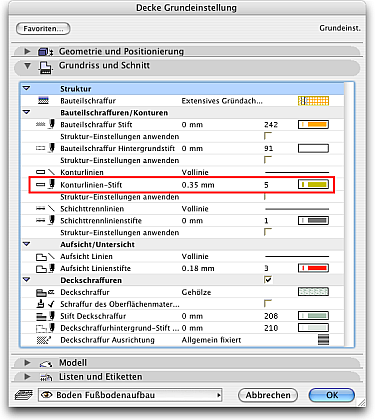
Task: Open the Favoriten button
Action: [x=43, y=29]
